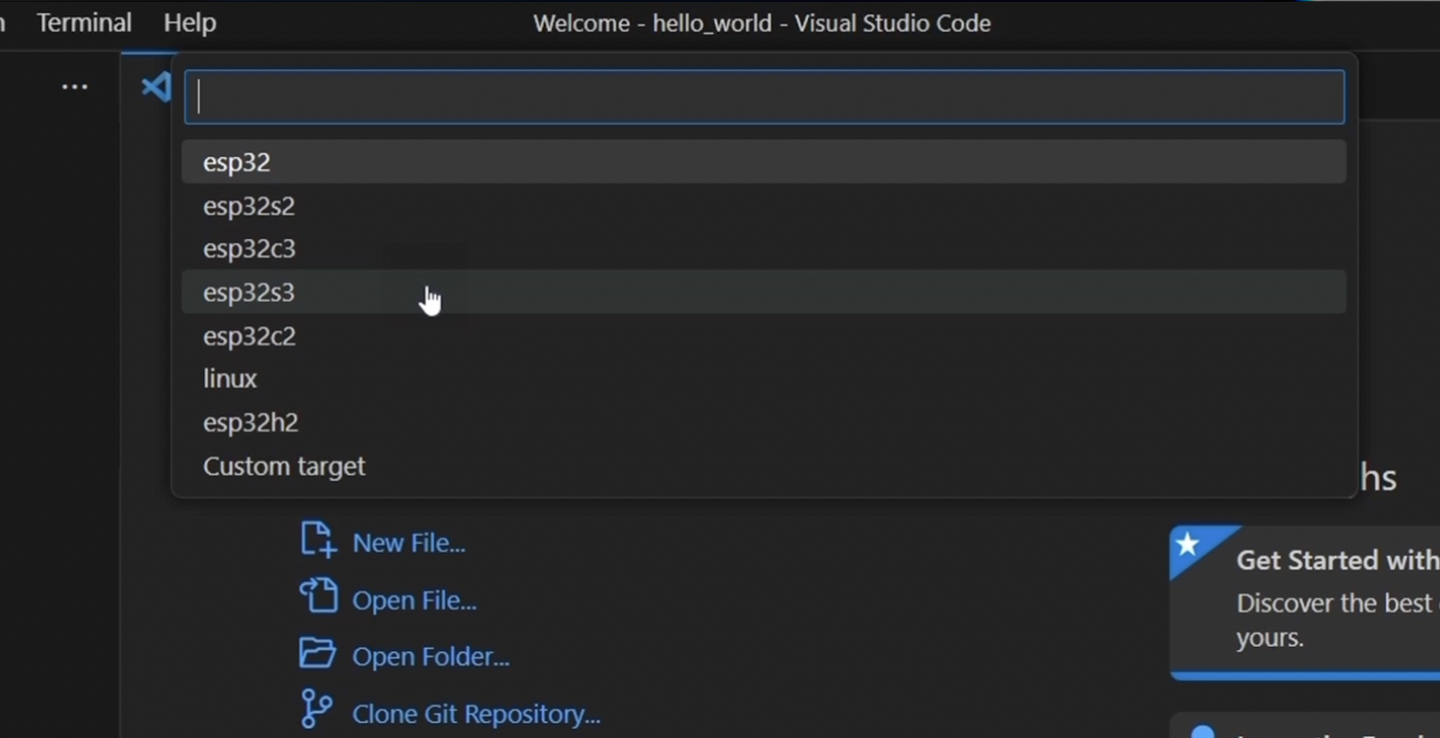Select esp32s3 target entry
Image resolution: width=1440 pixels, height=738 pixels.
click(x=249, y=292)
